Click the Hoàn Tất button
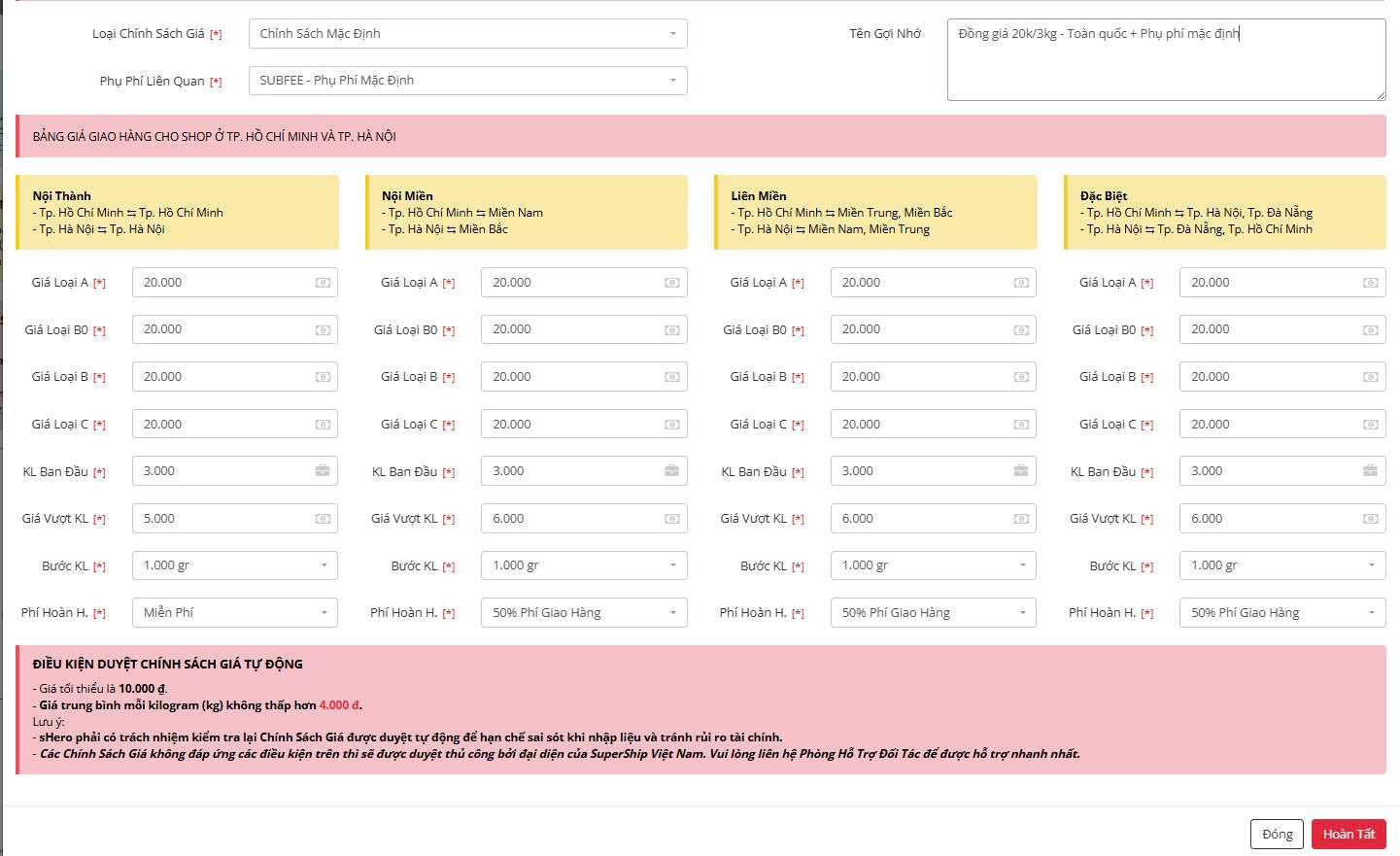The height and width of the screenshot is (856, 1400). click(x=1349, y=835)
